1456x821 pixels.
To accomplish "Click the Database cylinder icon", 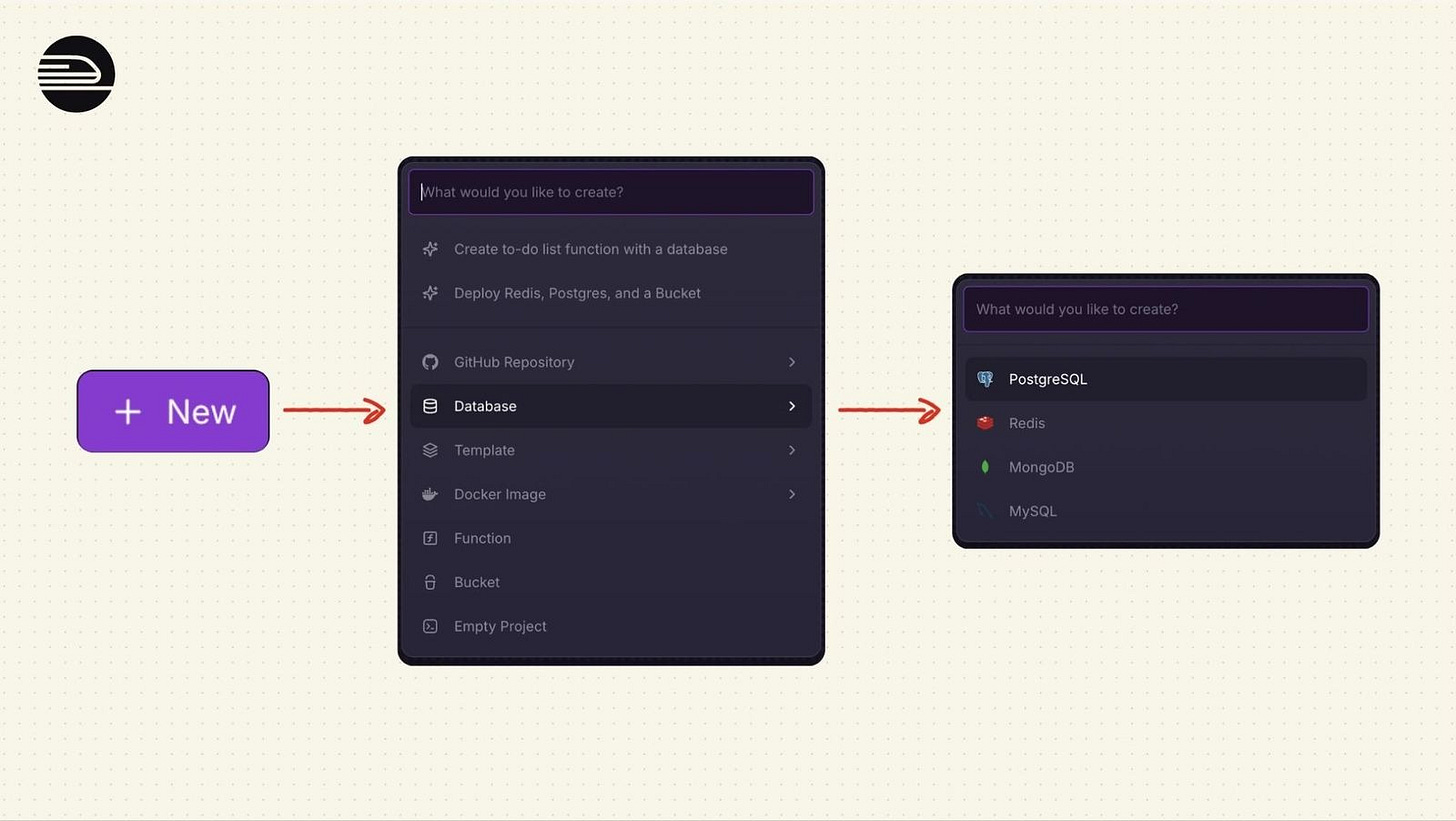I will pyautogui.click(x=430, y=406).
